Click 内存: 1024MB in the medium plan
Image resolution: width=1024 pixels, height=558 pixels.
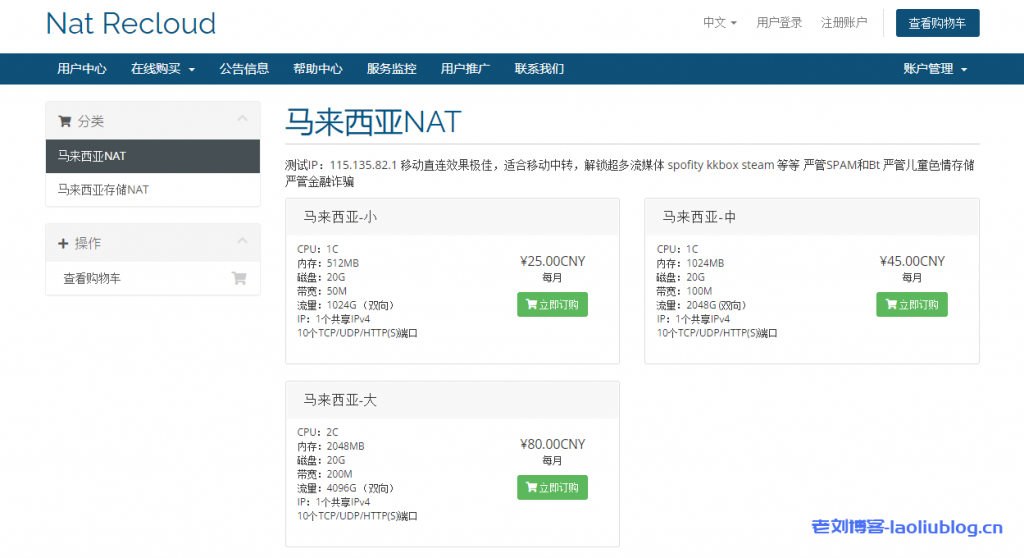(x=690, y=263)
